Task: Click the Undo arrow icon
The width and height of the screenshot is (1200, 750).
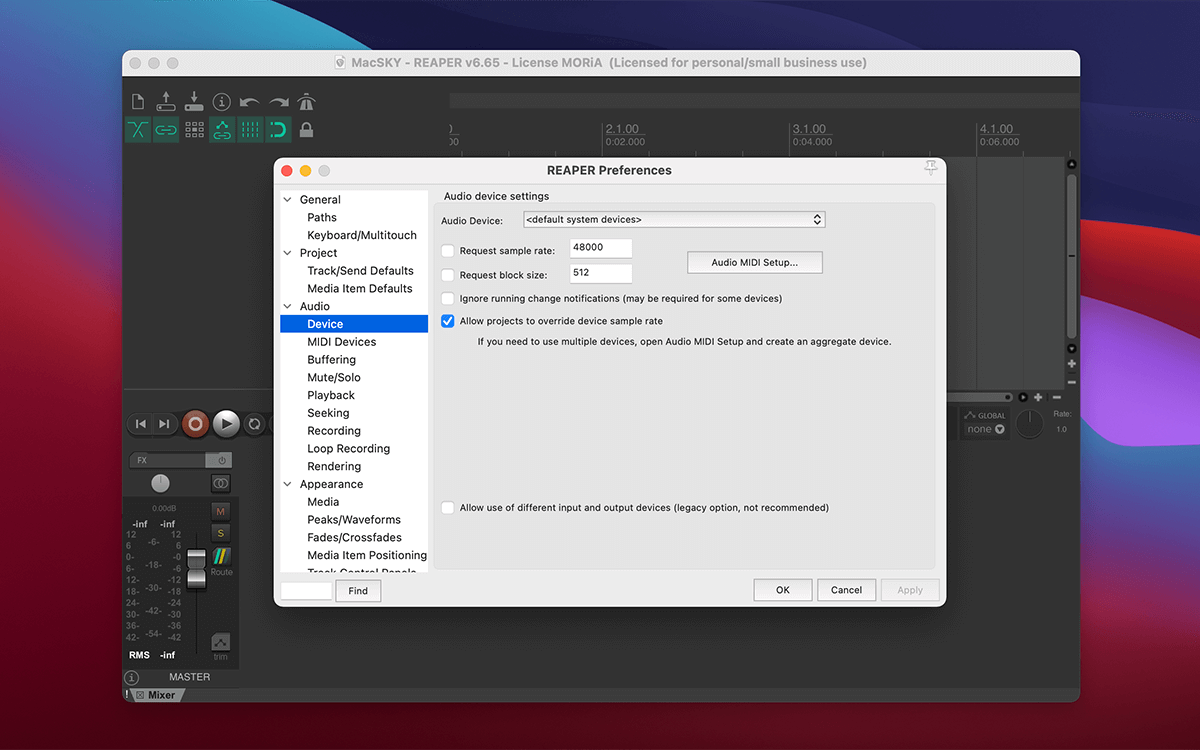Action: click(x=250, y=102)
